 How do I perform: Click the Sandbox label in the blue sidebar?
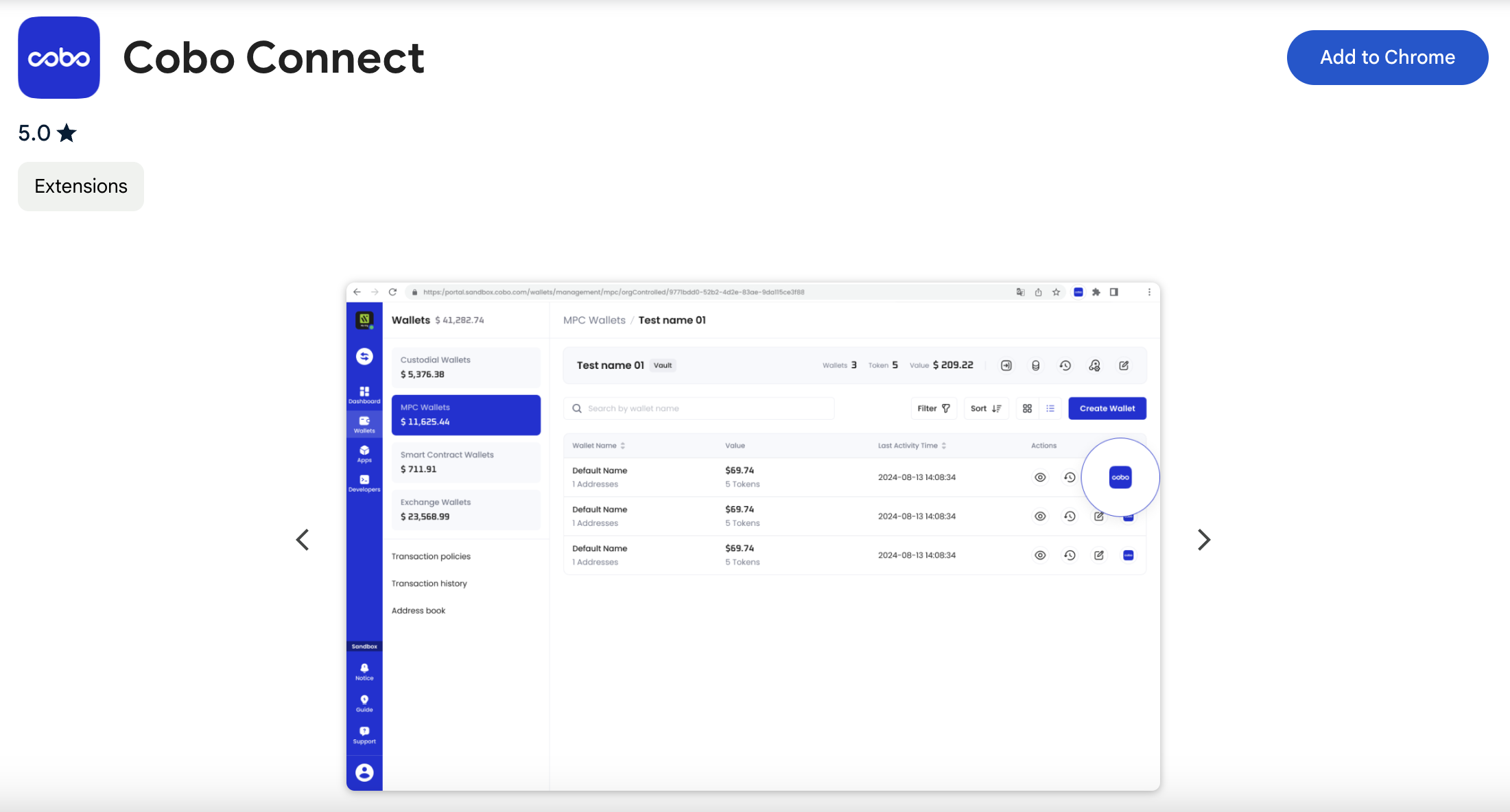[364, 647]
